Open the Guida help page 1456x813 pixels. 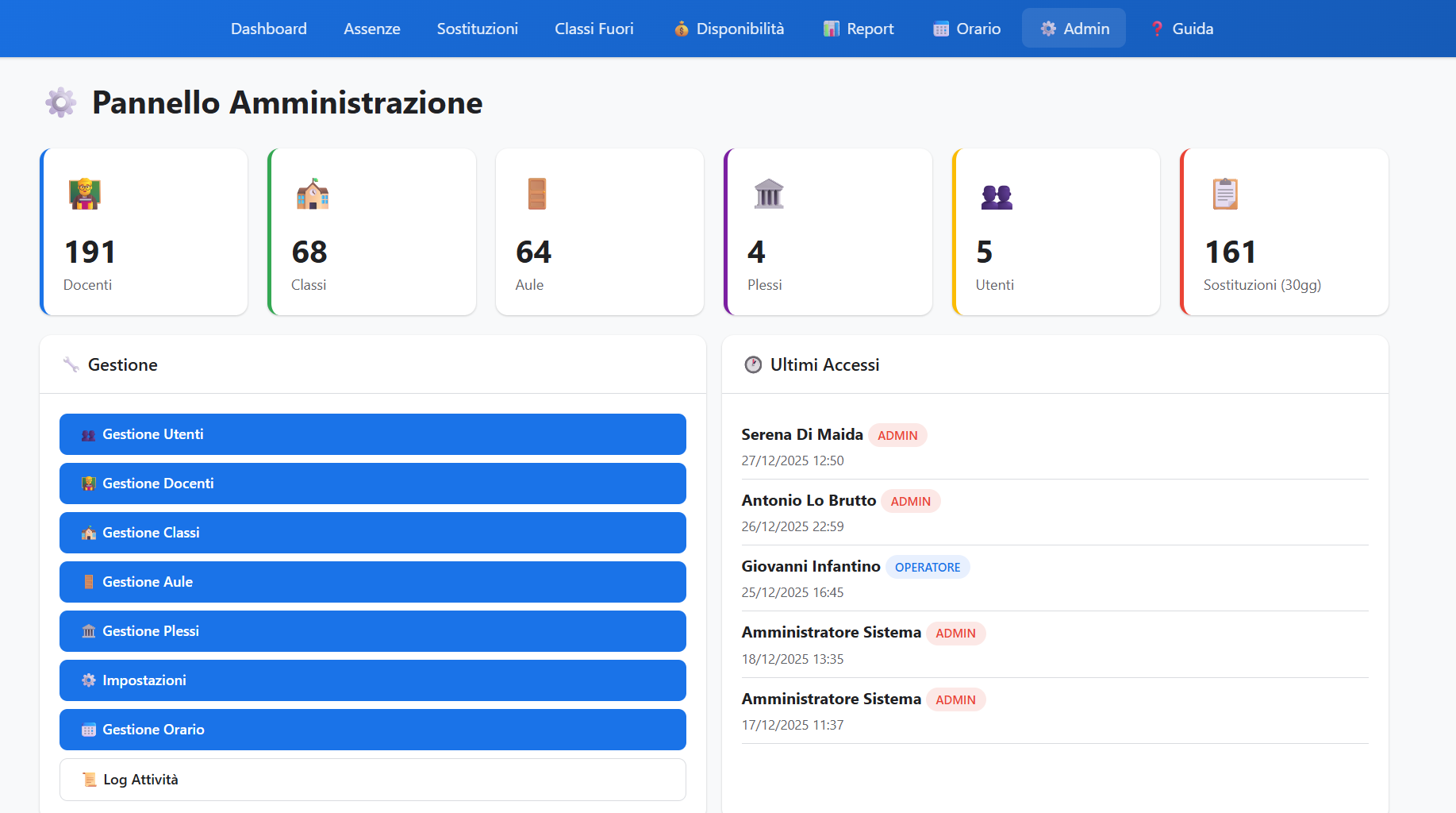[x=1181, y=29]
